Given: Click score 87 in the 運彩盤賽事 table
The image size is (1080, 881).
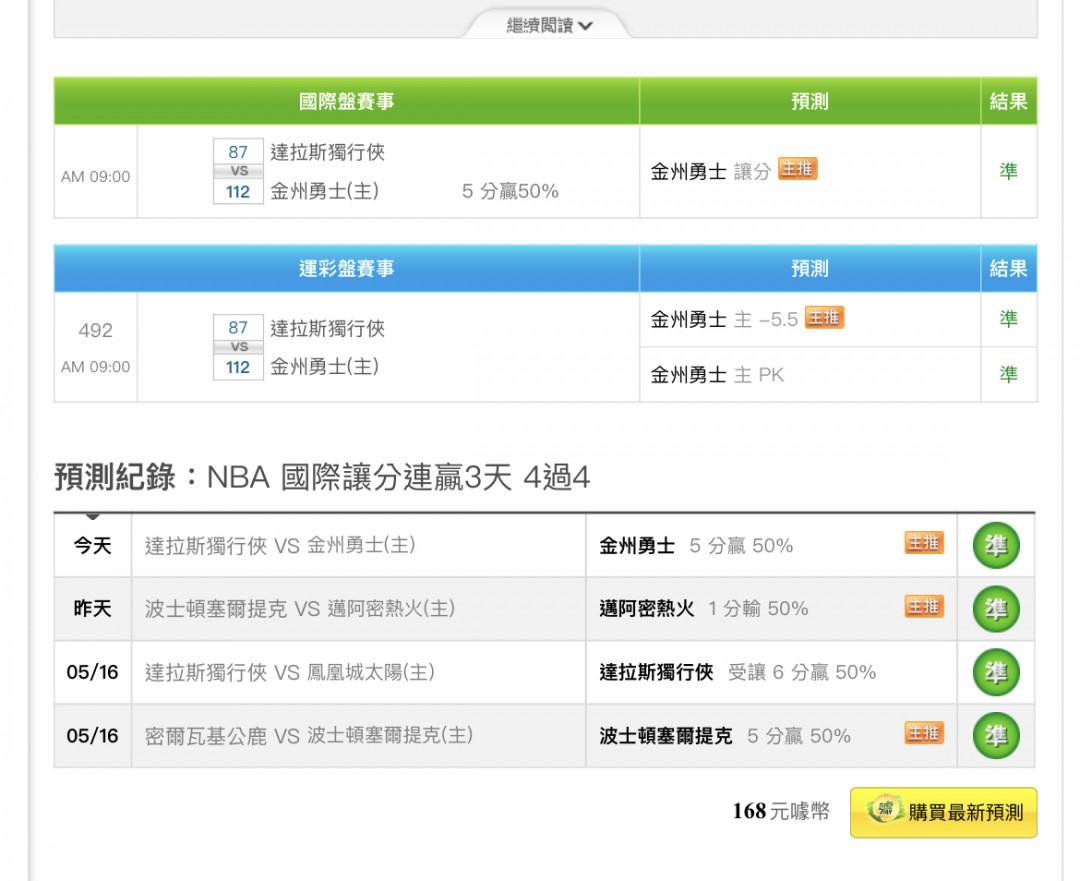Looking at the screenshot, I should 238,327.
